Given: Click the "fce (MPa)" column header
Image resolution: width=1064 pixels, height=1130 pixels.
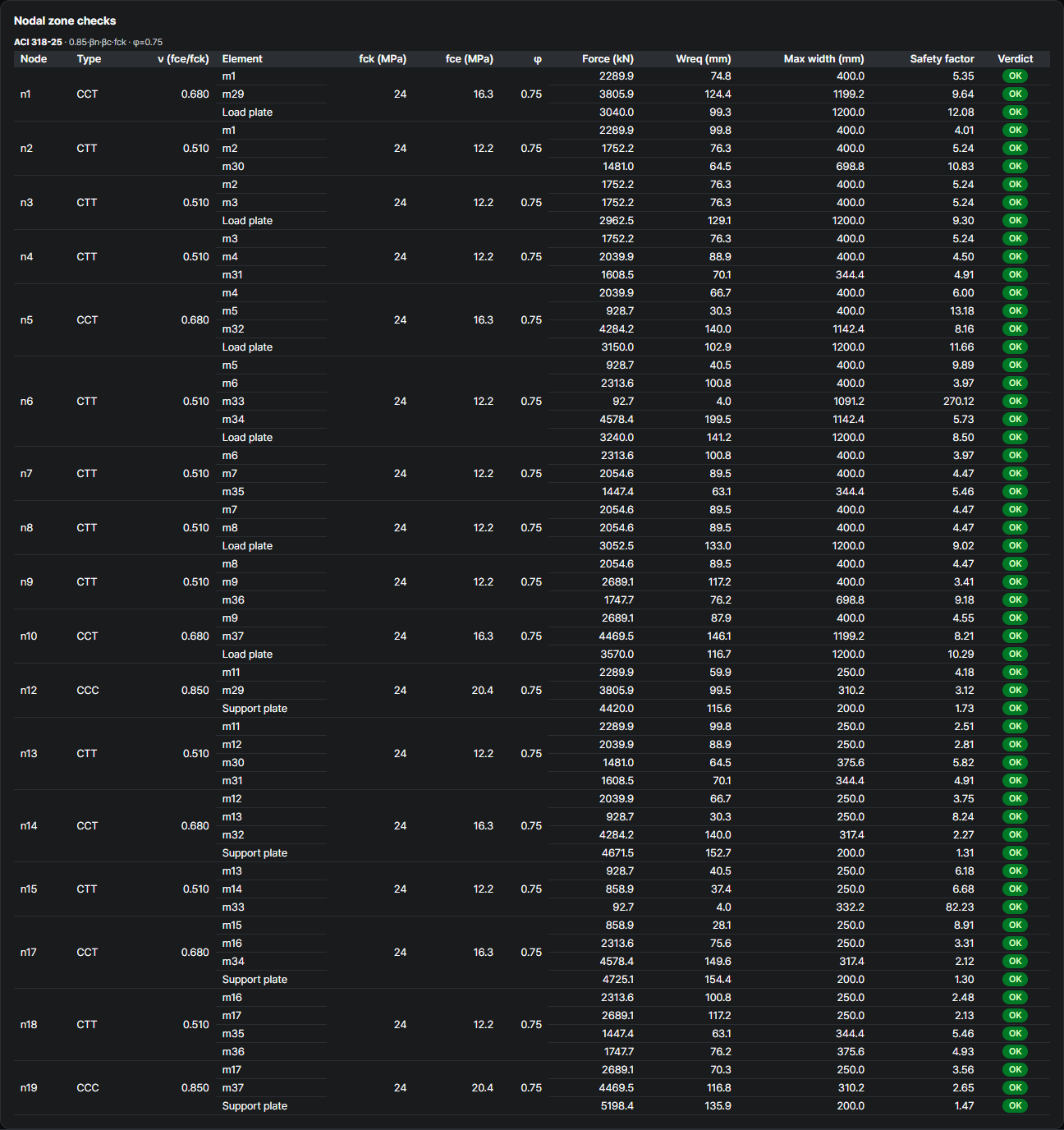Looking at the screenshot, I should (470, 59).
